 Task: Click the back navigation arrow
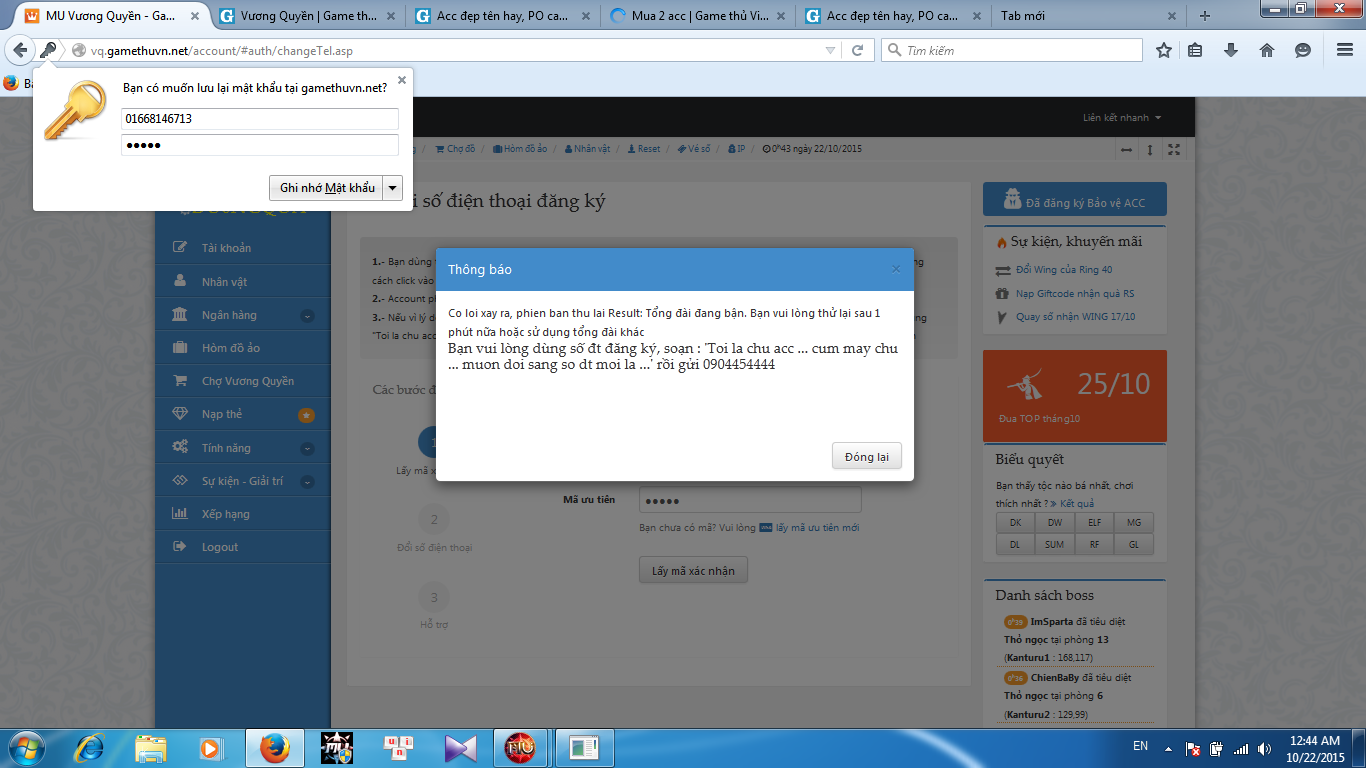[x=20, y=50]
